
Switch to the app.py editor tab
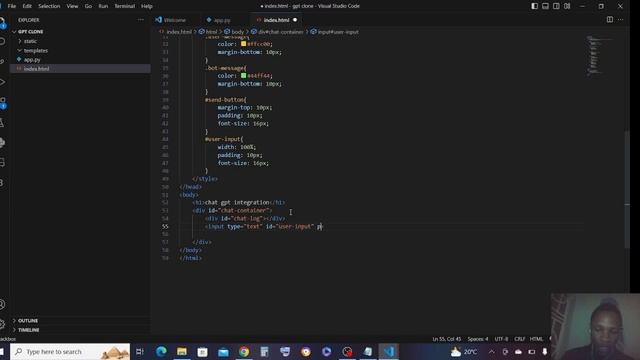pyautogui.click(x=222, y=20)
